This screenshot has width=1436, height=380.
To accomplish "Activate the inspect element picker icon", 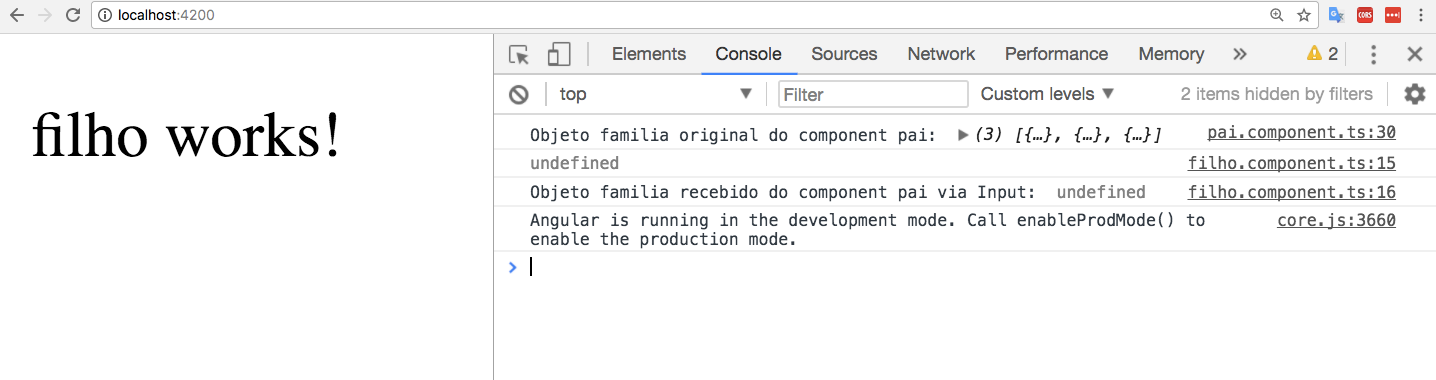I will (x=518, y=54).
